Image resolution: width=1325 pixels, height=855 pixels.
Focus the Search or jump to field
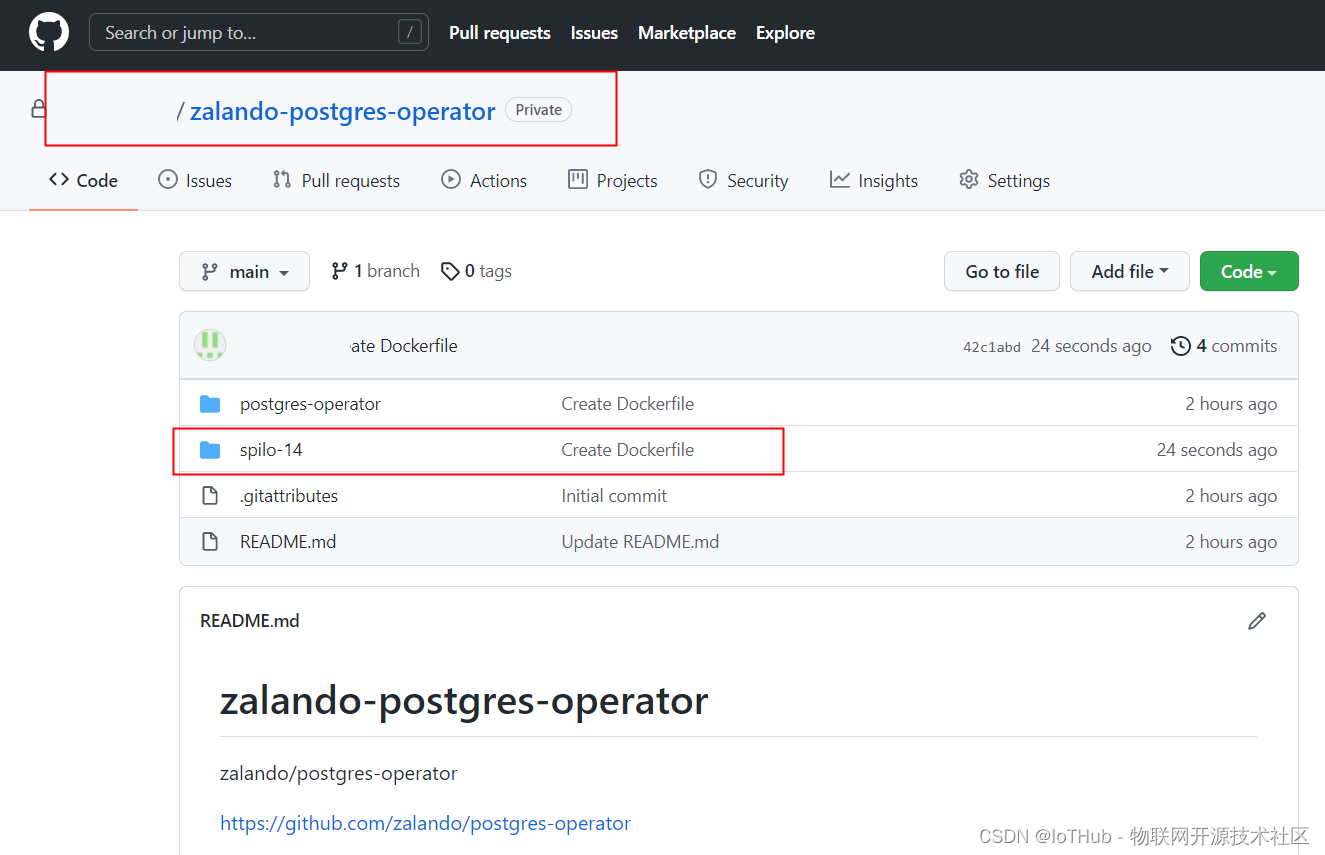click(x=259, y=32)
